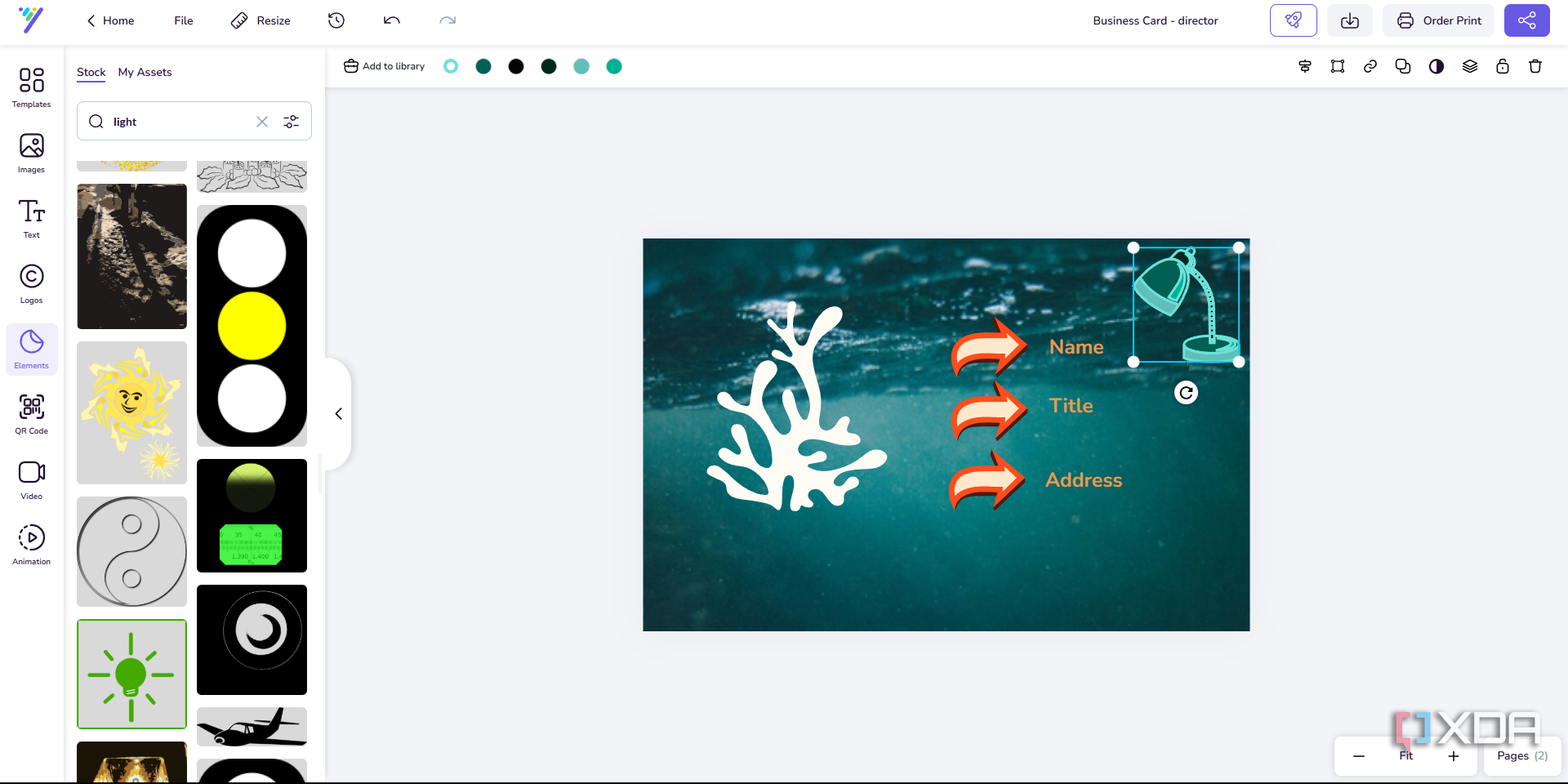Click the Order Print button

1439,20
